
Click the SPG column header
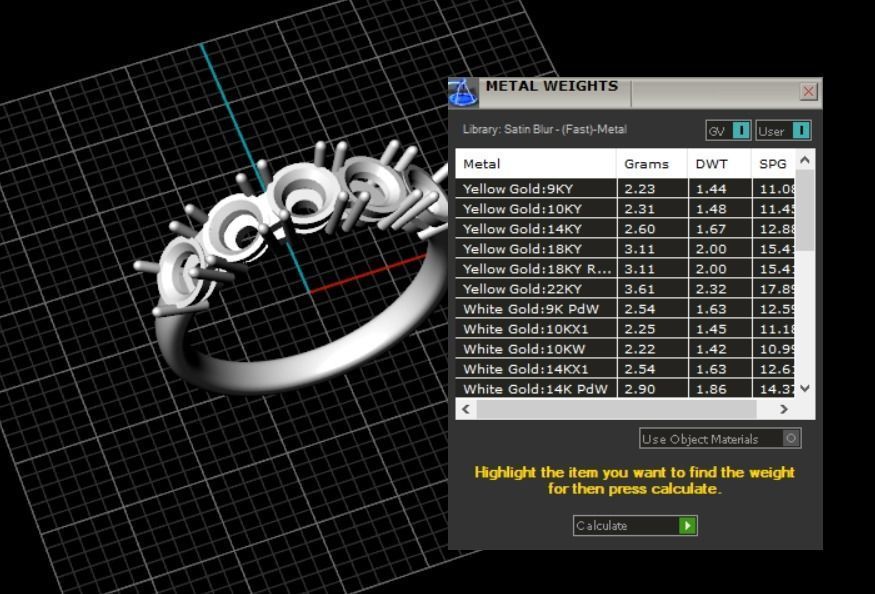[773, 164]
